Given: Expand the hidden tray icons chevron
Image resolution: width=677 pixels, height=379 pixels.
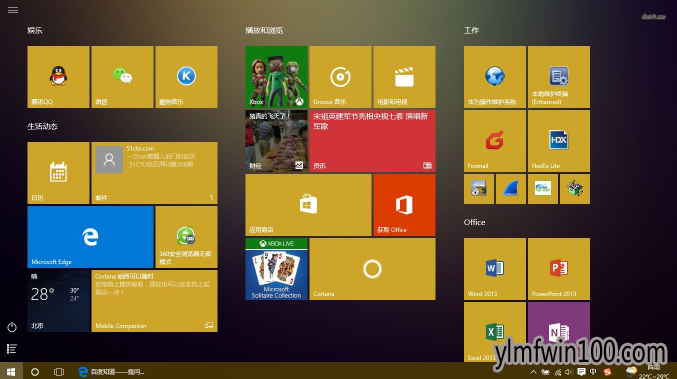Looking at the screenshot, I should 534,372.
